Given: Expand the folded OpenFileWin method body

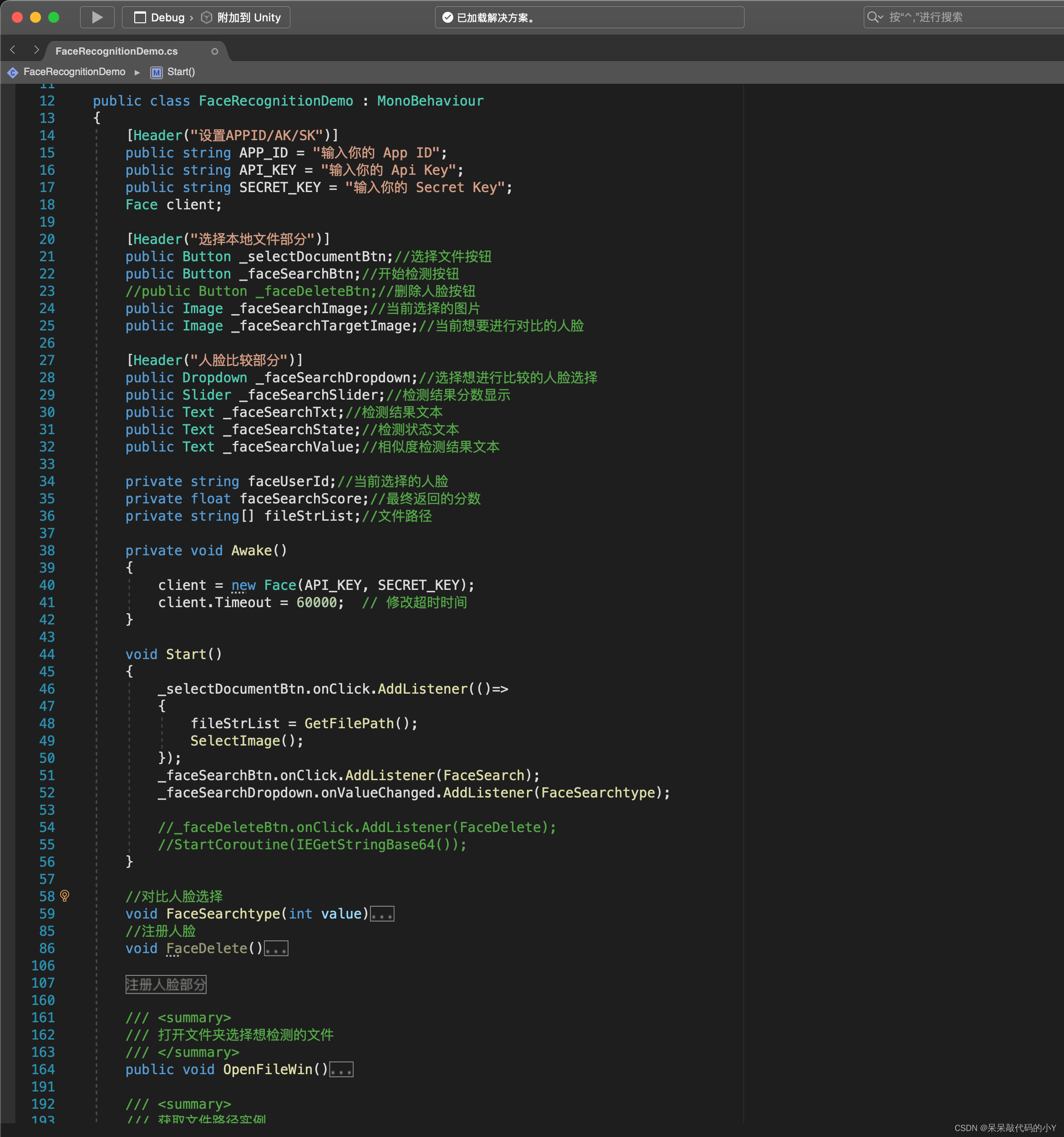Looking at the screenshot, I should pyautogui.click(x=341, y=1070).
